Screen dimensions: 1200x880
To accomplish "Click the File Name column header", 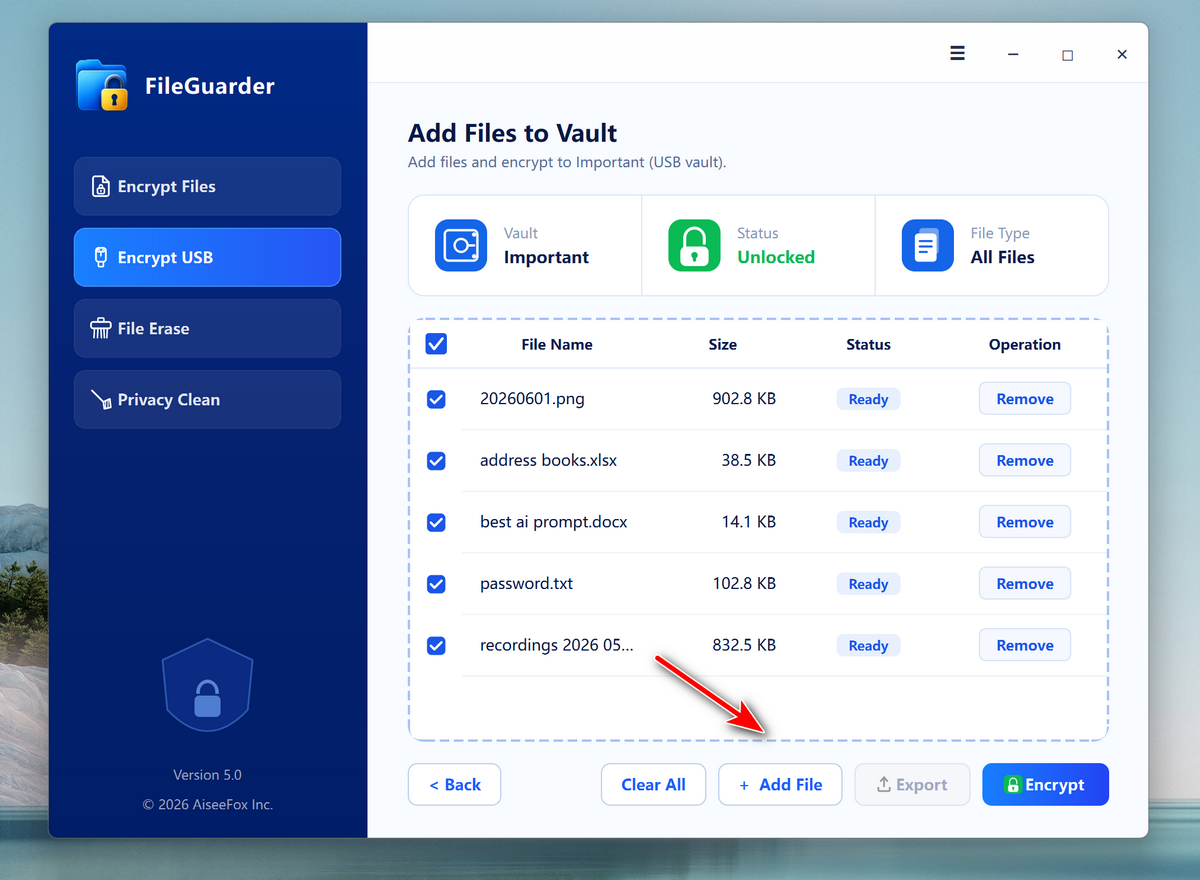I will coord(557,344).
